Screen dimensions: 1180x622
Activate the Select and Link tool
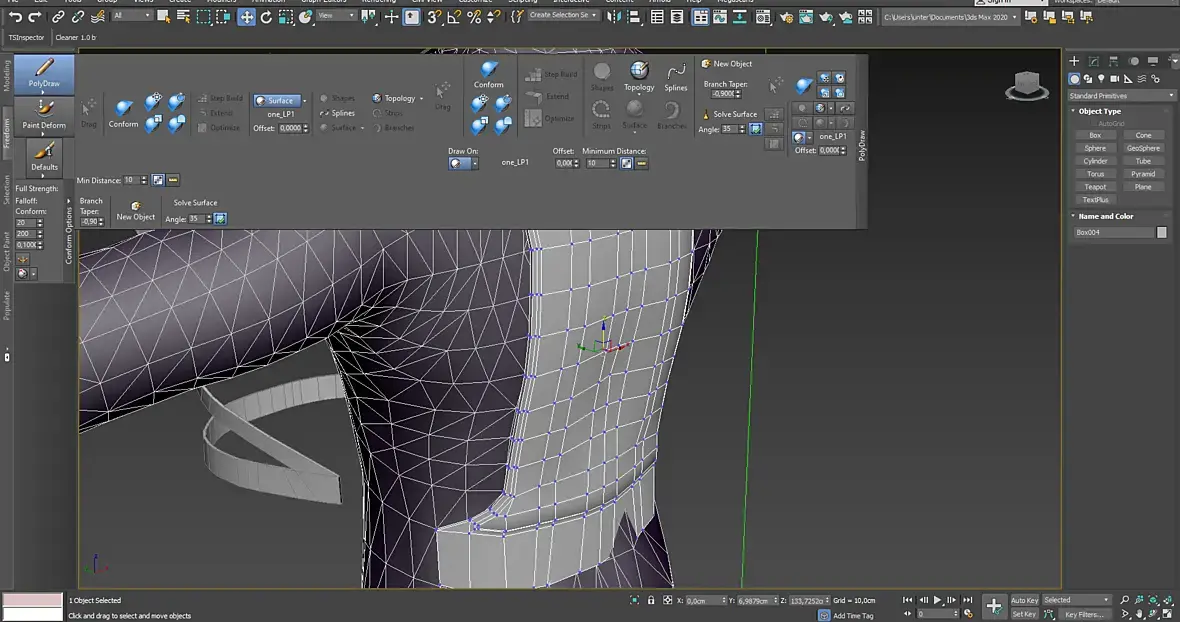coord(58,17)
